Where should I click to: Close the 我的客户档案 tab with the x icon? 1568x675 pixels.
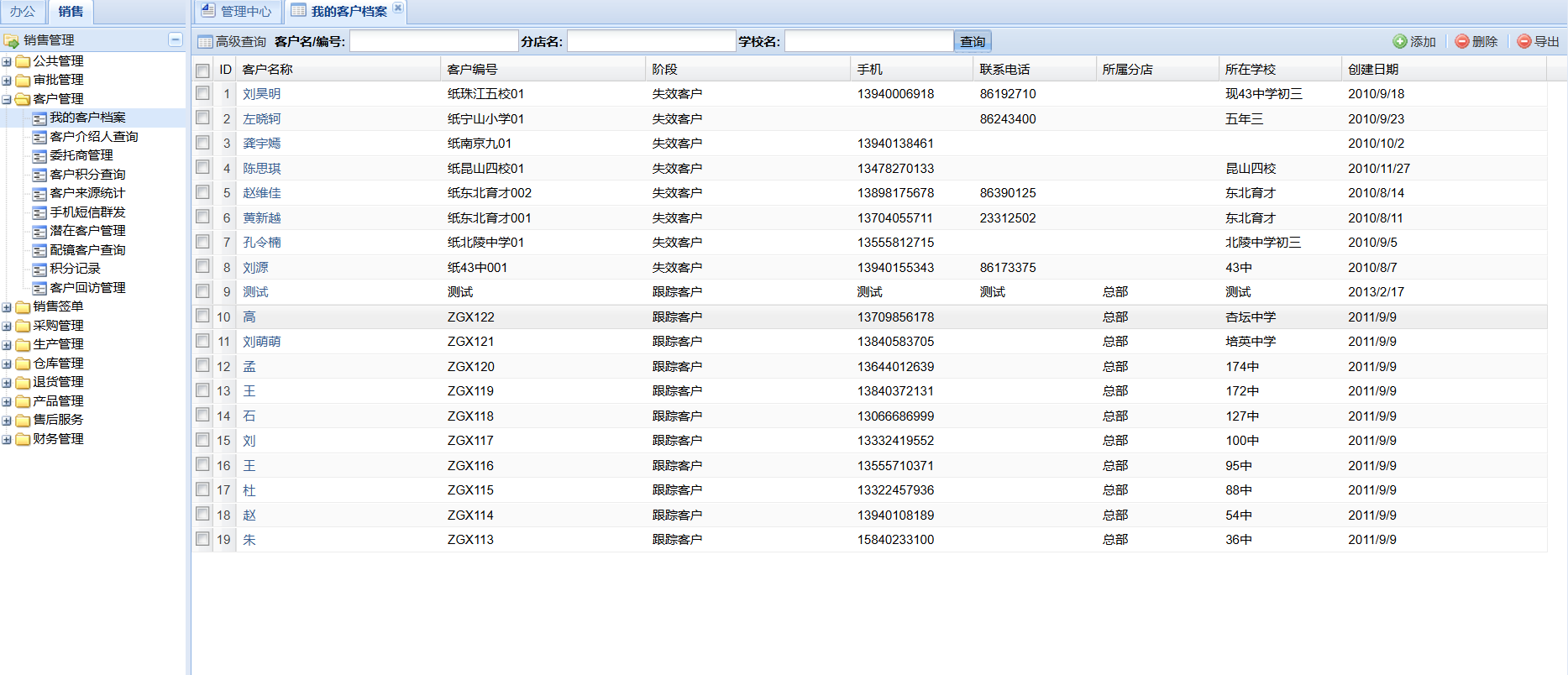coord(398,8)
